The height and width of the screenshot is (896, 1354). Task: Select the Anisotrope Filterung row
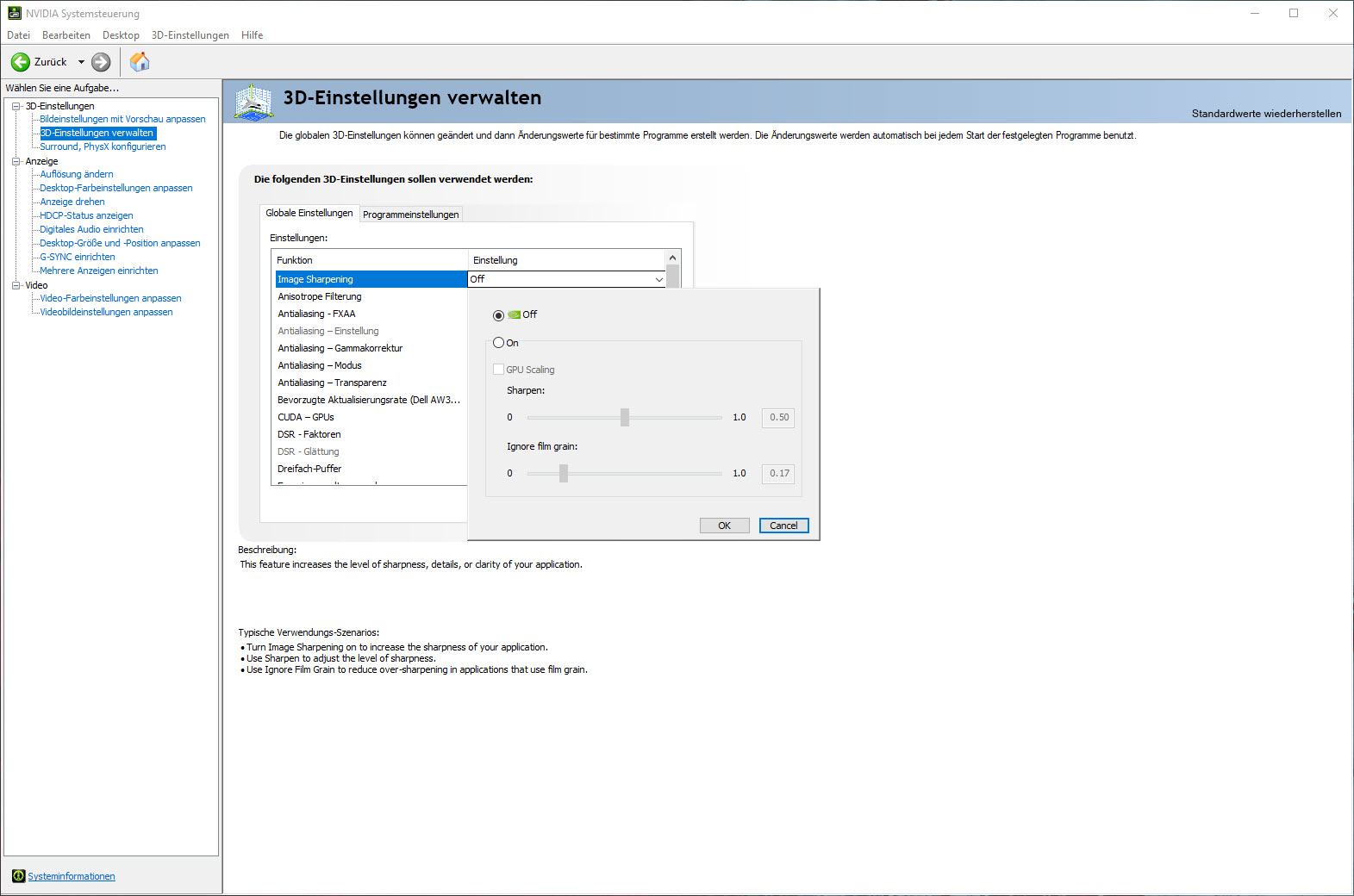click(x=371, y=296)
